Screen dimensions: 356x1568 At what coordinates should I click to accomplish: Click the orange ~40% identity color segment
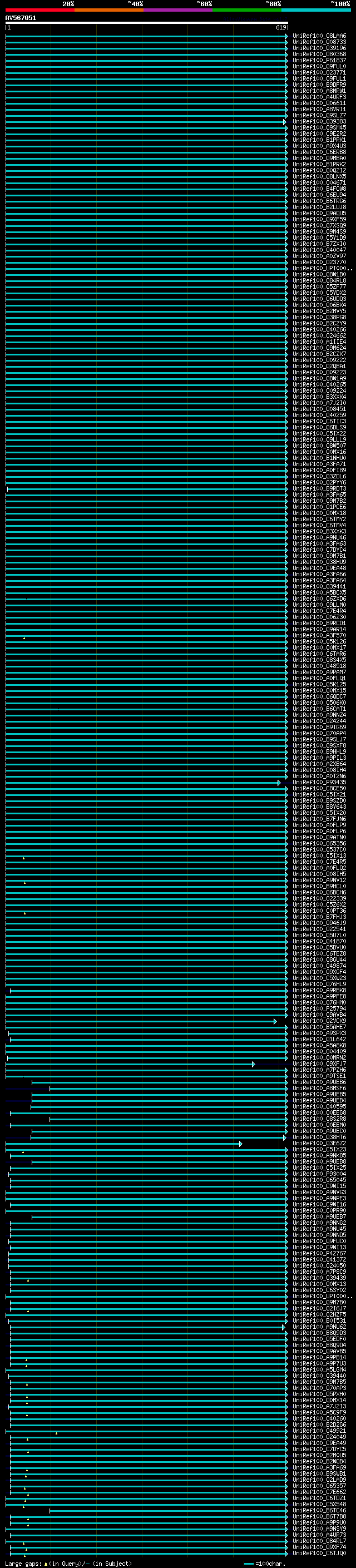pos(109,10)
